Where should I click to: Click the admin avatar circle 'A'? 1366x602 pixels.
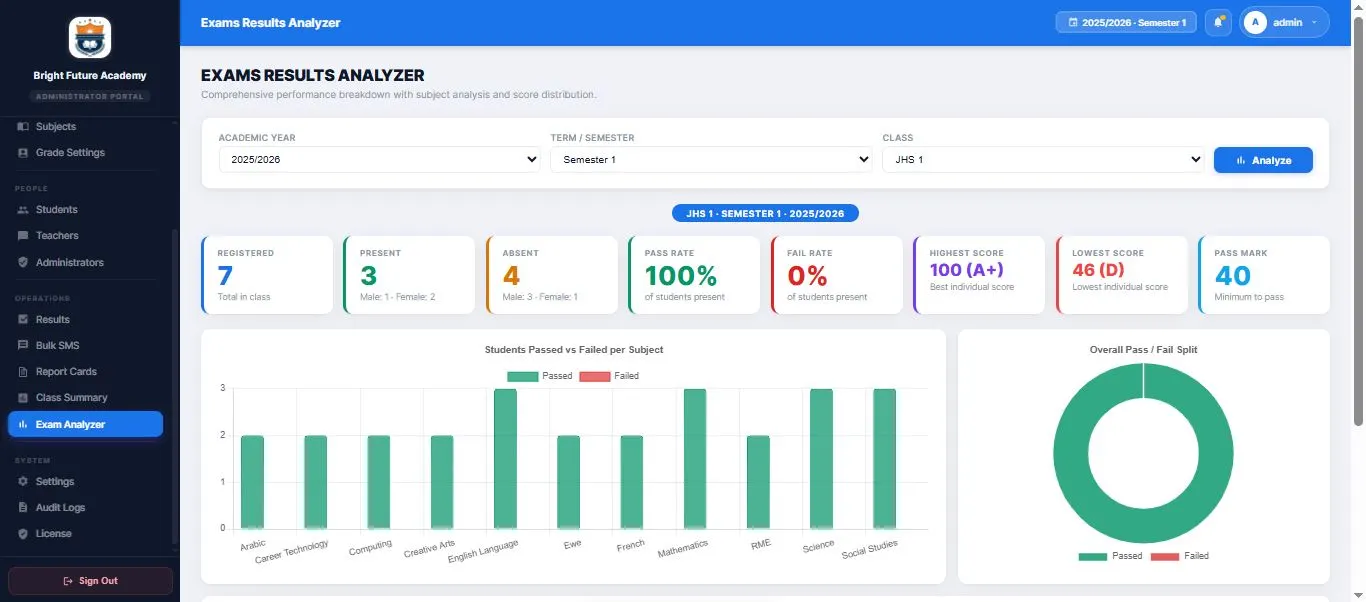[x=1255, y=22]
